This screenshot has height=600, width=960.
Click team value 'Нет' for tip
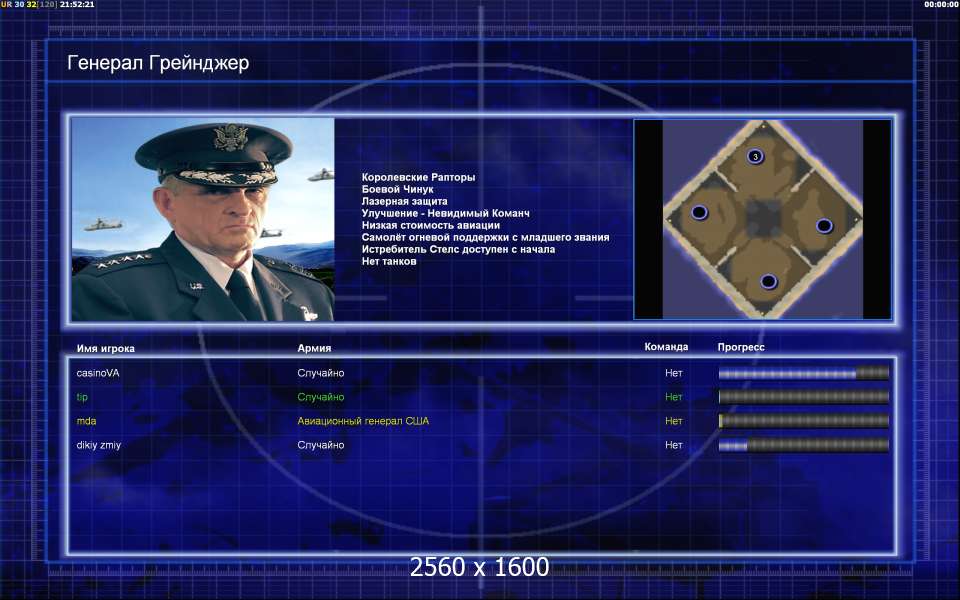(x=673, y=397)
